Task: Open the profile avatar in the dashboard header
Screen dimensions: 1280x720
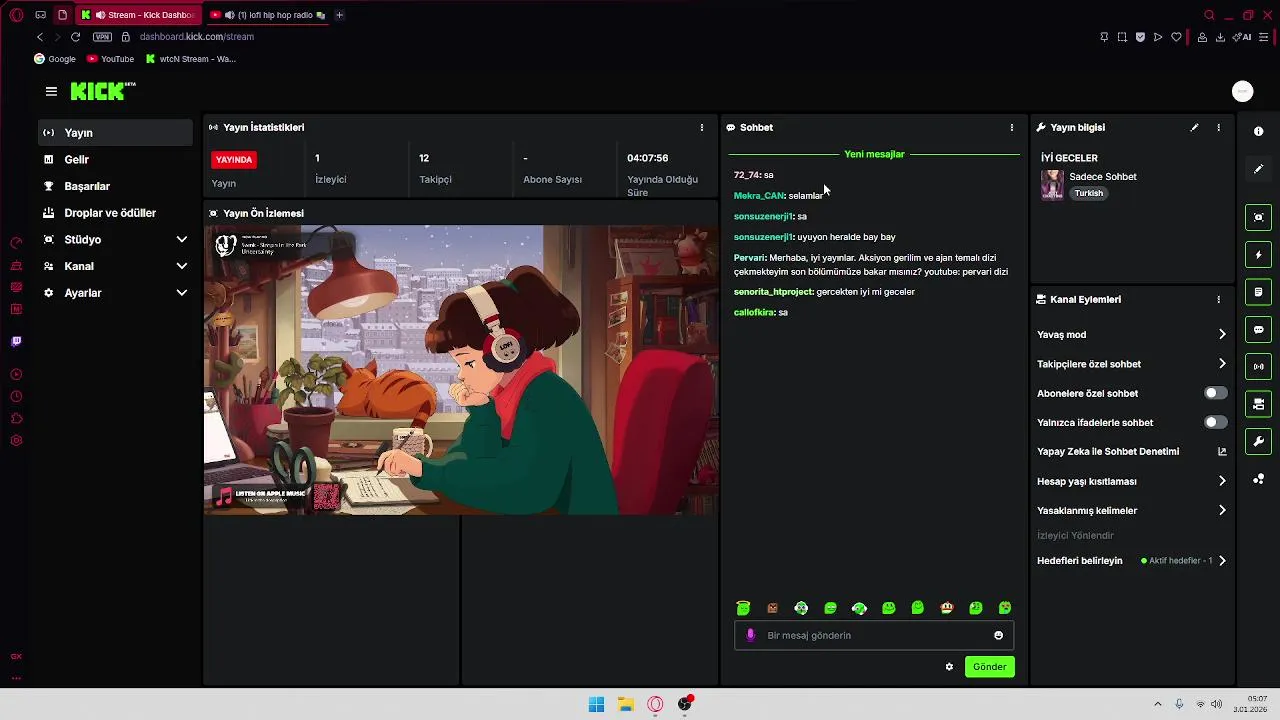Action: 1242,91
